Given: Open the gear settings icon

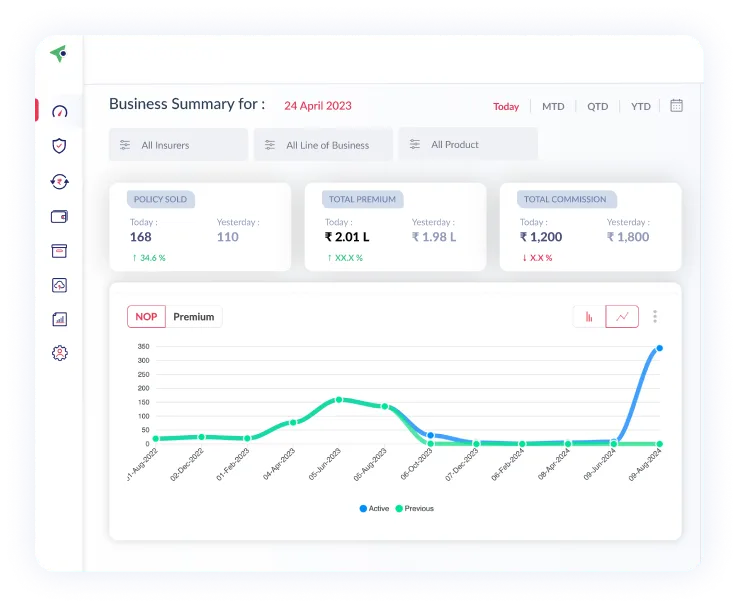Looking at the screenshot, I should (x=60, y=353).
